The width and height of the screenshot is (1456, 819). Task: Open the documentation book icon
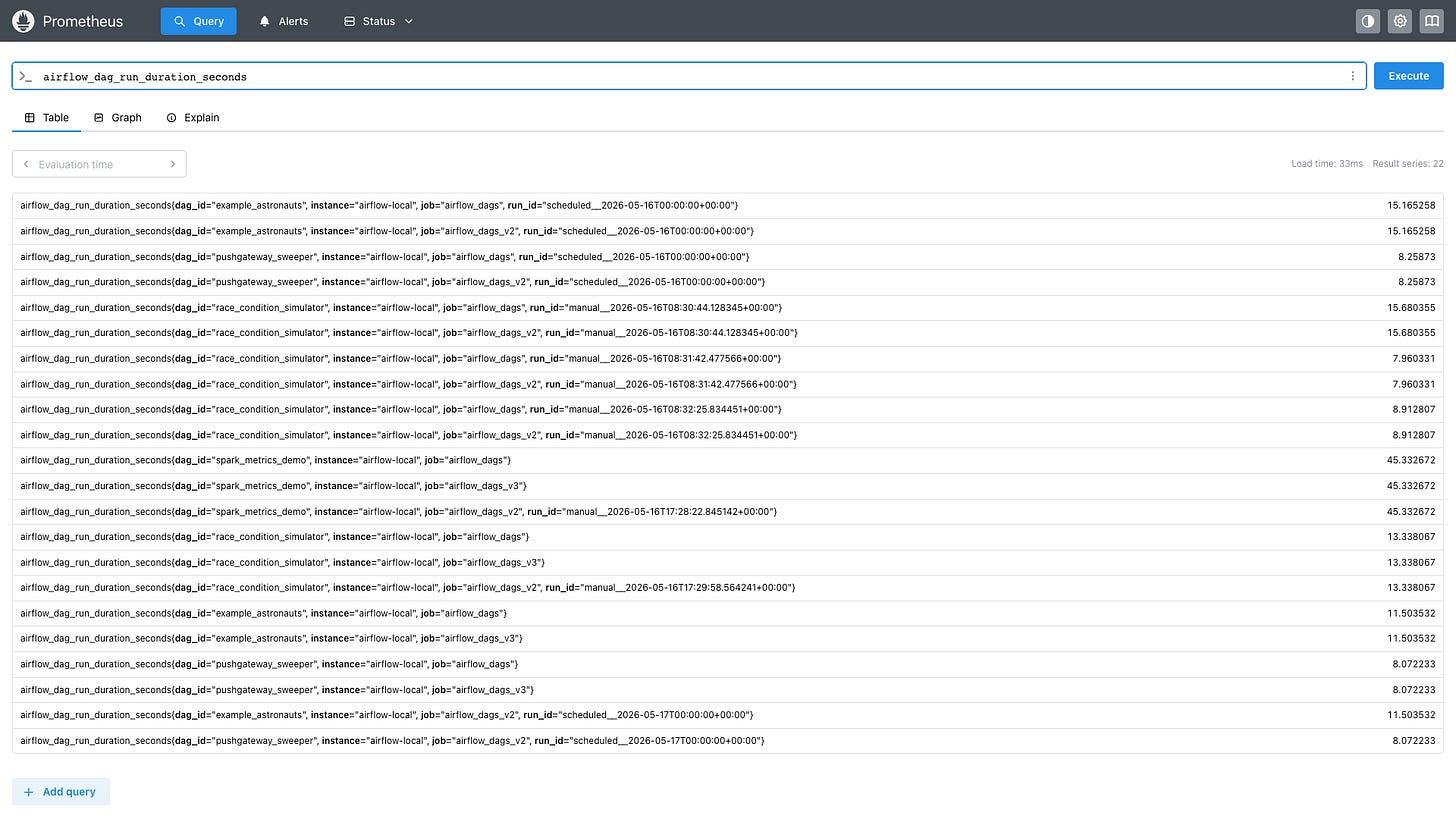point(1432,21)
